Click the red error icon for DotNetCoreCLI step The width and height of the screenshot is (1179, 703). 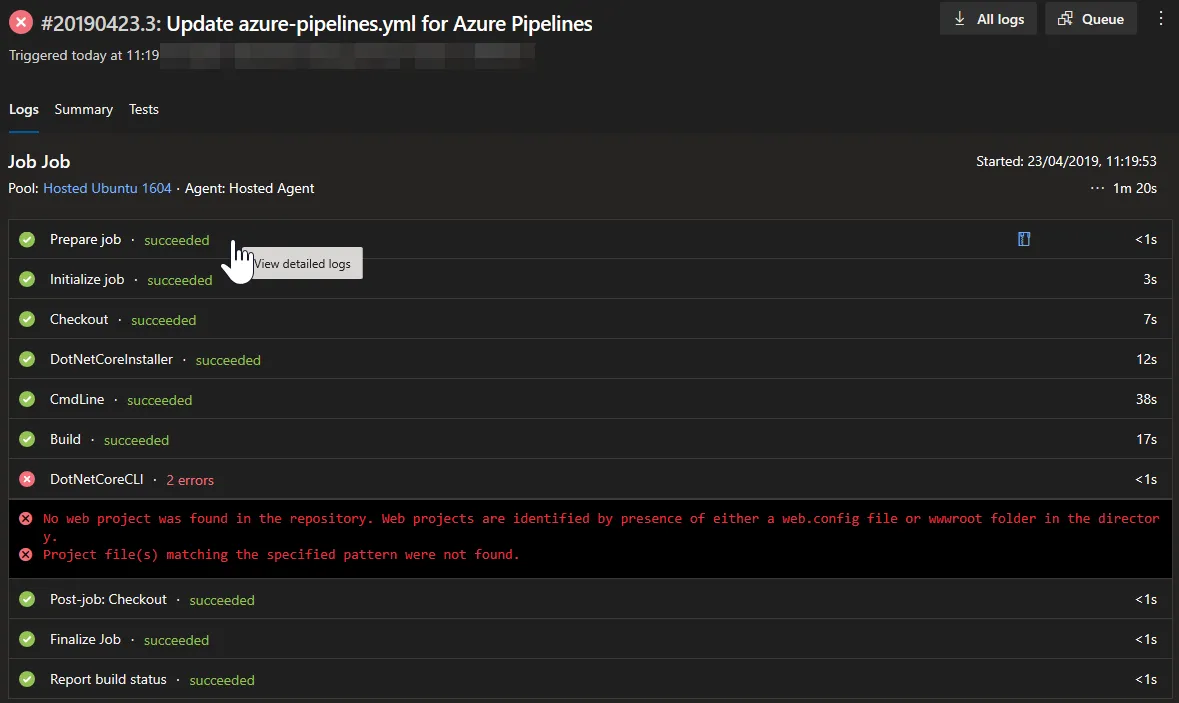tap(28, 479)
